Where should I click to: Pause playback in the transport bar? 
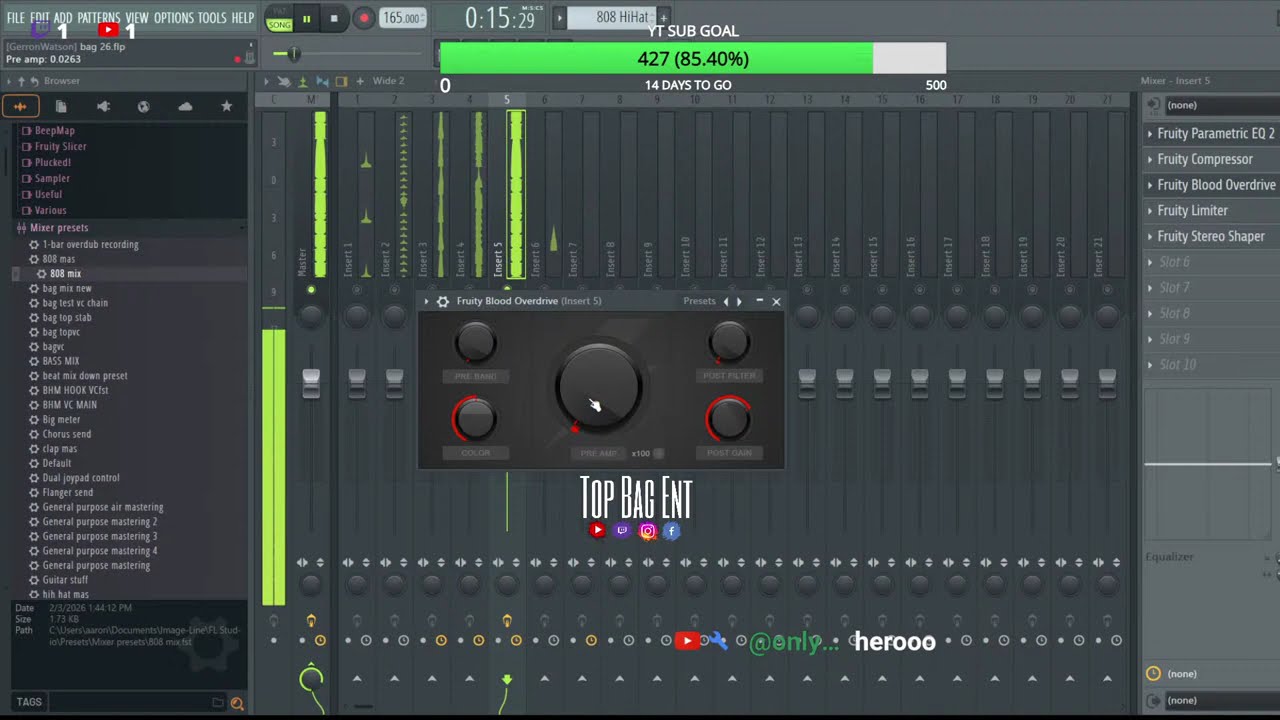pos(306,18)
